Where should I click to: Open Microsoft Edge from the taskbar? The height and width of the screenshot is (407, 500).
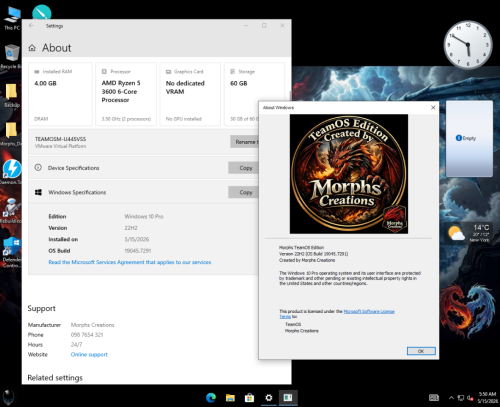point(211,398)
